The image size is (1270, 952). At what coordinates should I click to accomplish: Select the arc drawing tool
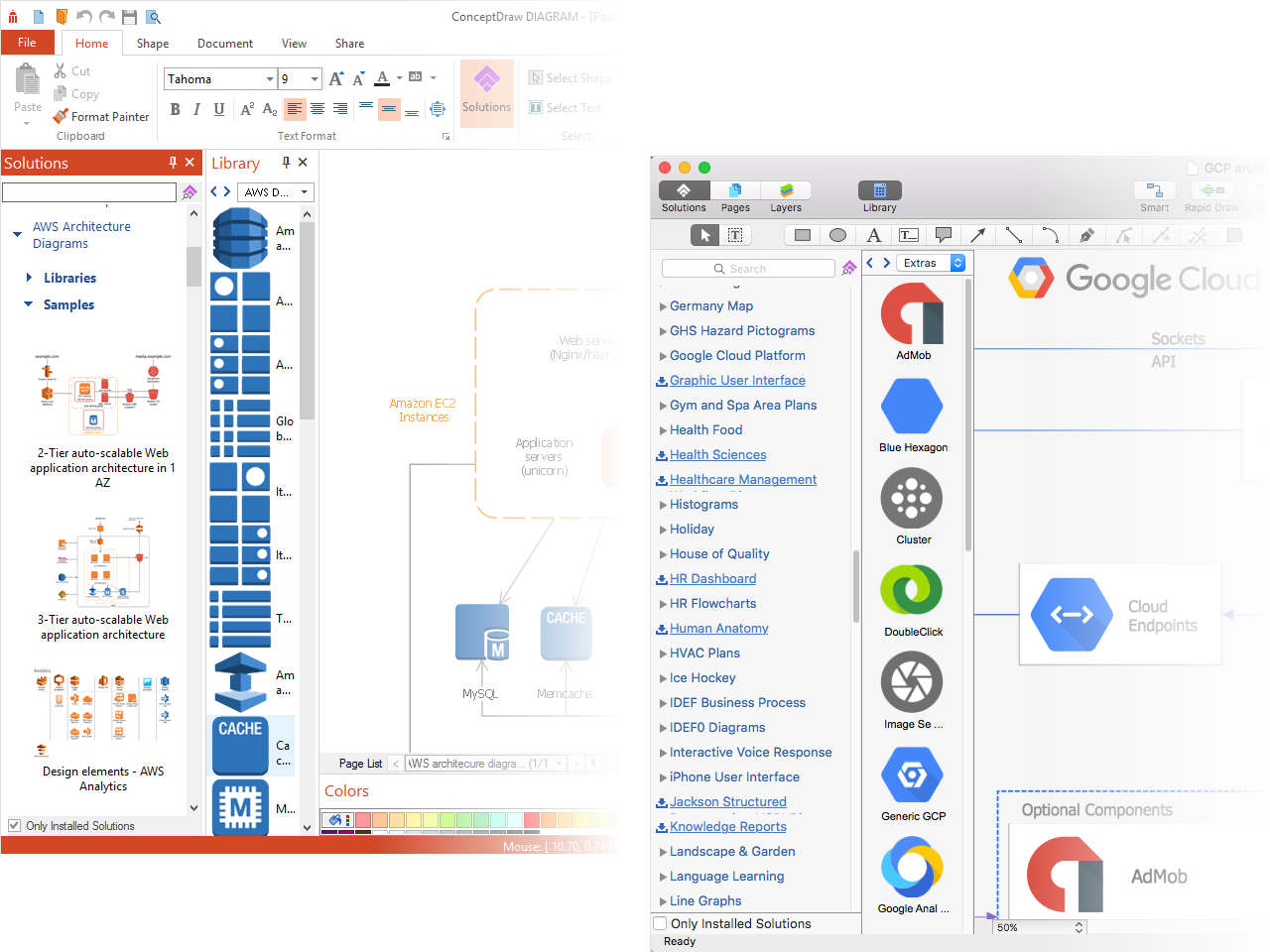(x=1050, y=235)
